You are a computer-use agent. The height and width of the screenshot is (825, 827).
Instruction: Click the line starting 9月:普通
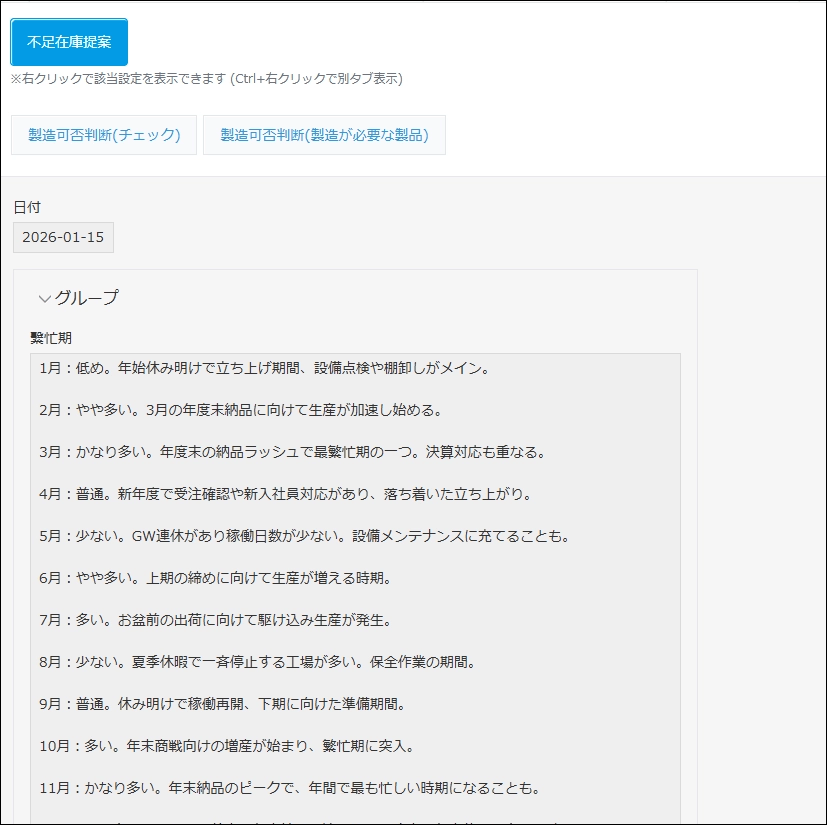point(222,704)
